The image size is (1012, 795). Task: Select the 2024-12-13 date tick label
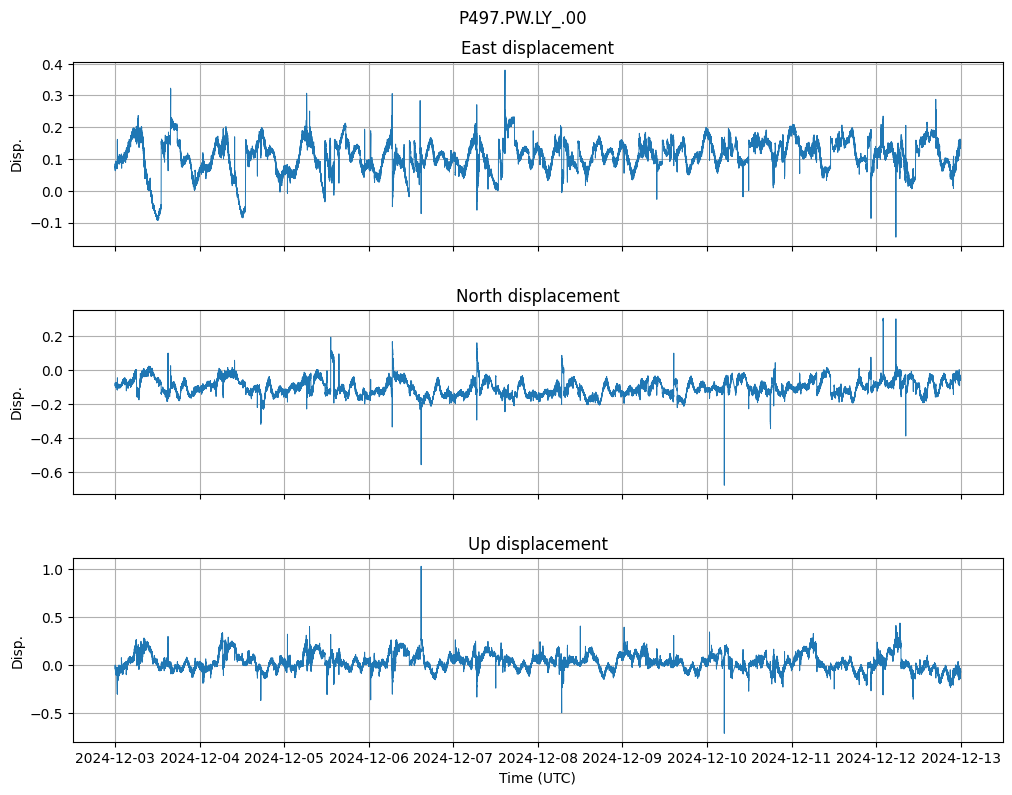coord(961,759)
